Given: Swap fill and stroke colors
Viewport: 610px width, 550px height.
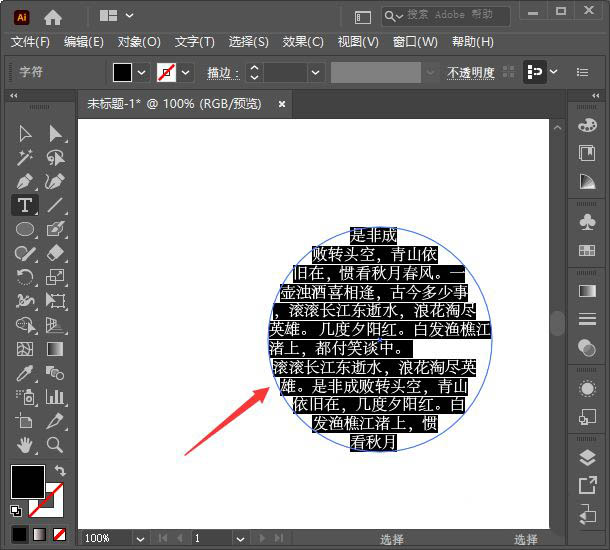Looking at the screenshot, I should (x=60, y=471).
